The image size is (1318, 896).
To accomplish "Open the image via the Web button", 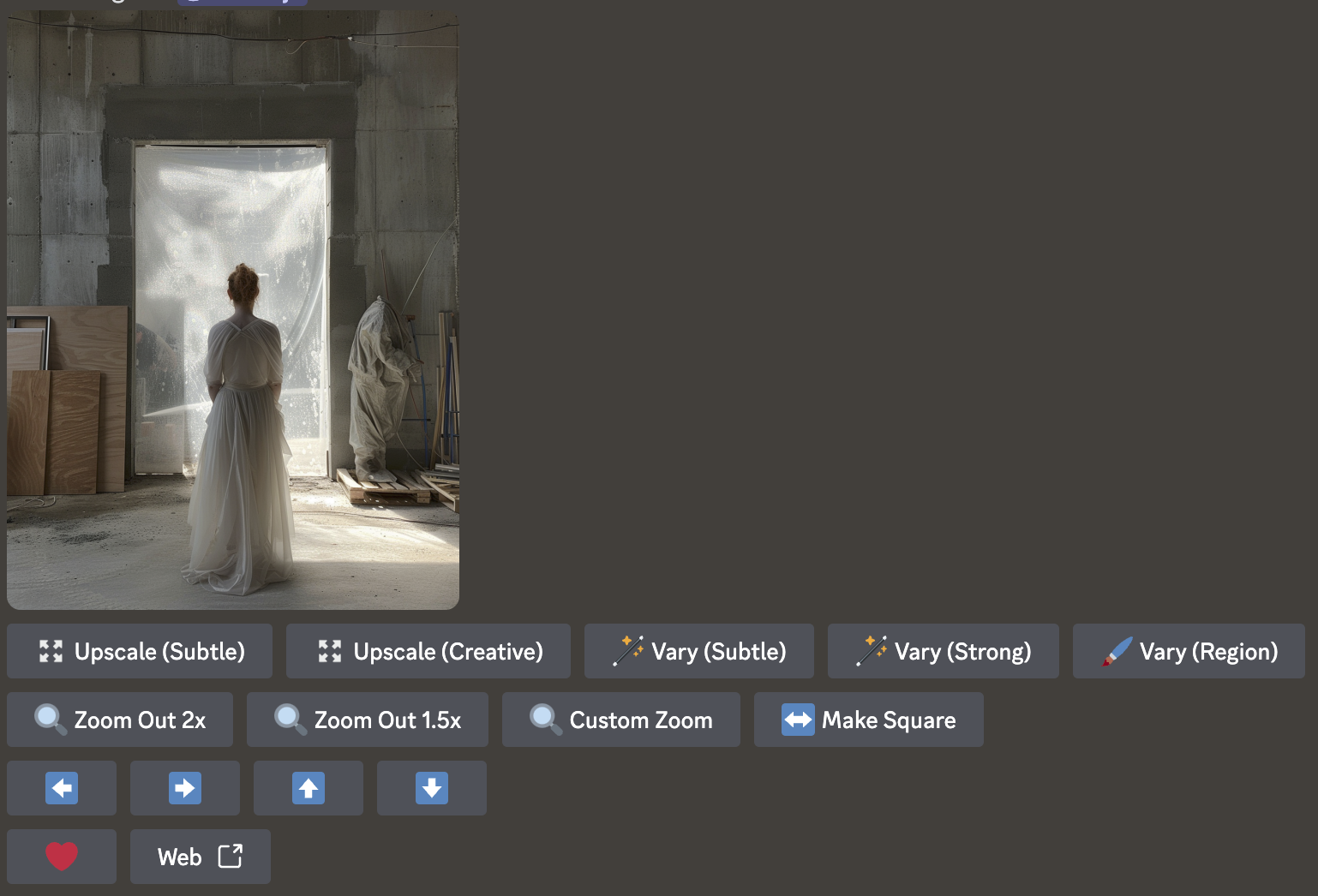I will pyautogui.click(x=180, y=857).
